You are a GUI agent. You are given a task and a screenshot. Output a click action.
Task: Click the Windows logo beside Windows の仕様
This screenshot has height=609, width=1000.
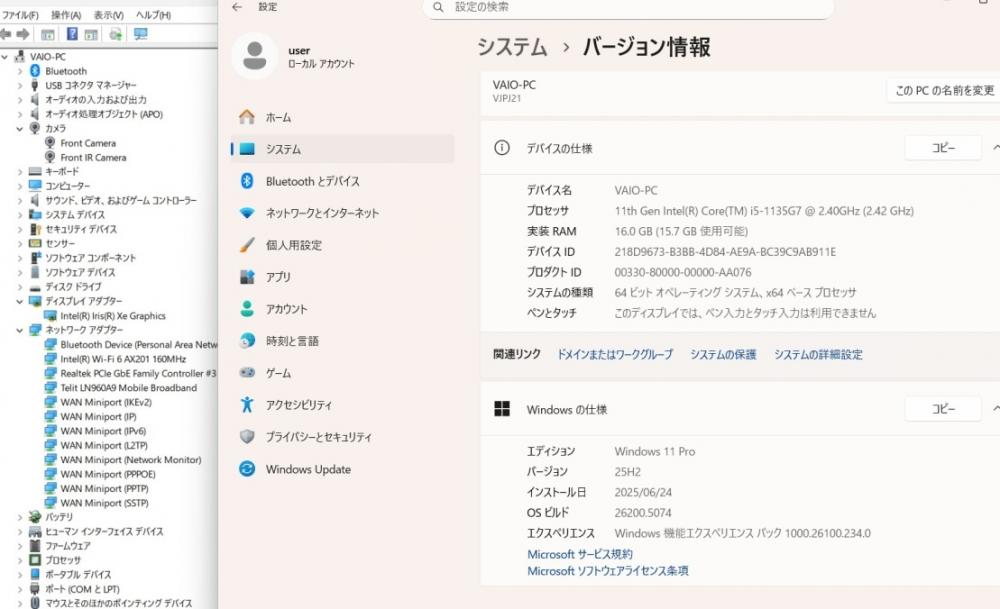tap(502, 409)
